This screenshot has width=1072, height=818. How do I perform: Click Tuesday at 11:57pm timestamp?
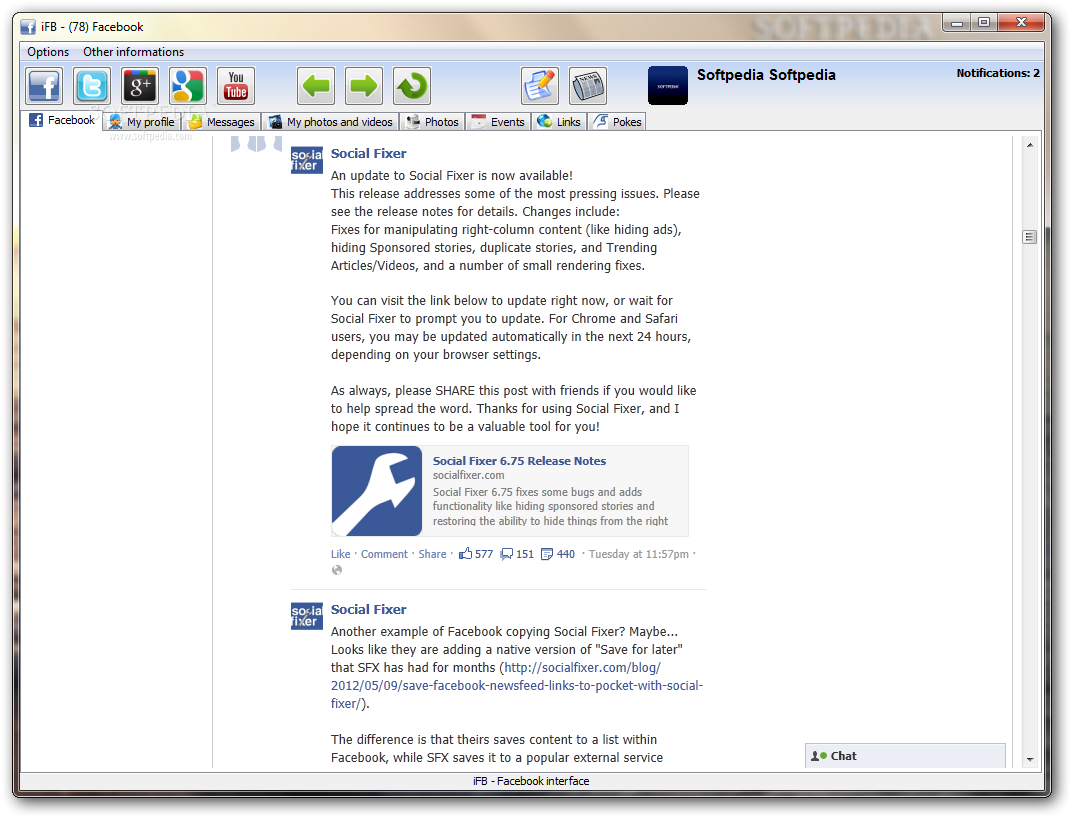point(639,554)
